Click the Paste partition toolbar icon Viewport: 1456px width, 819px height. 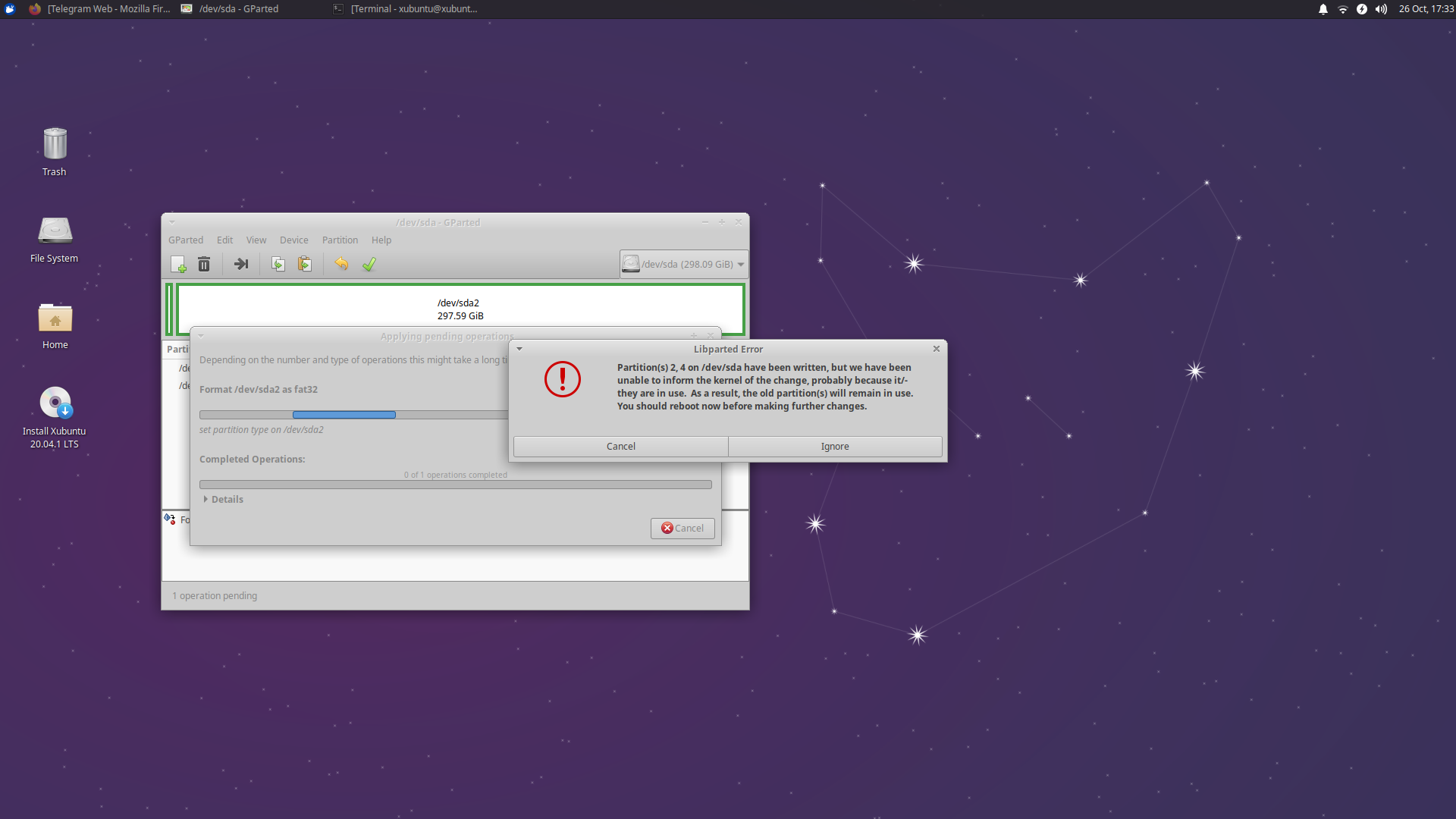304,264
